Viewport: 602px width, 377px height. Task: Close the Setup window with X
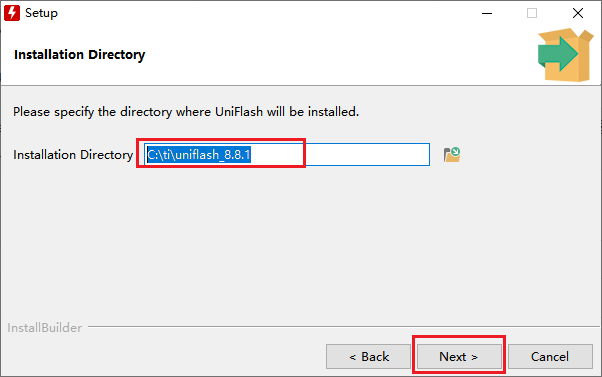[577, 13]
